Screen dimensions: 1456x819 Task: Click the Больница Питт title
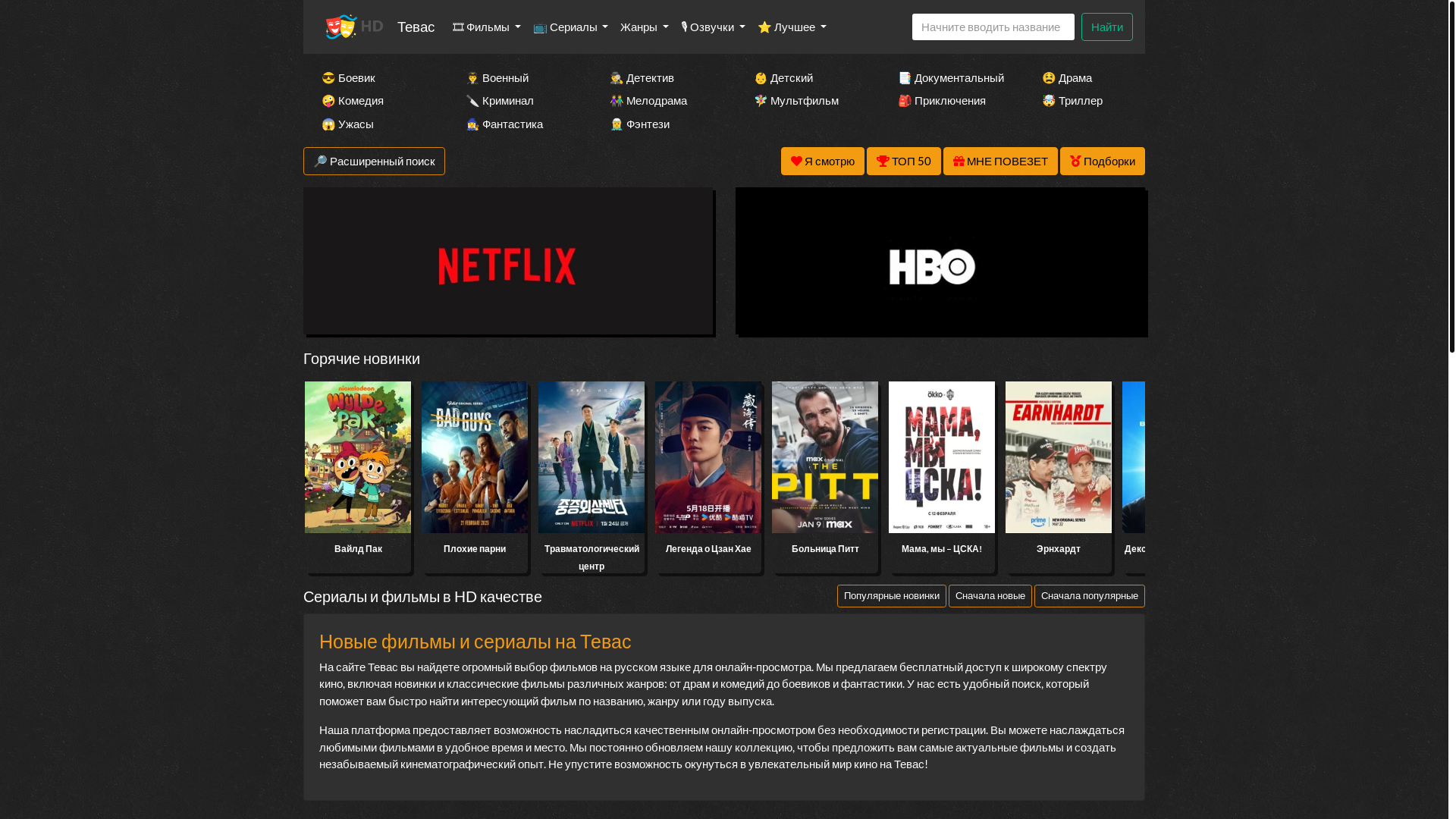(x=825, y=549)
